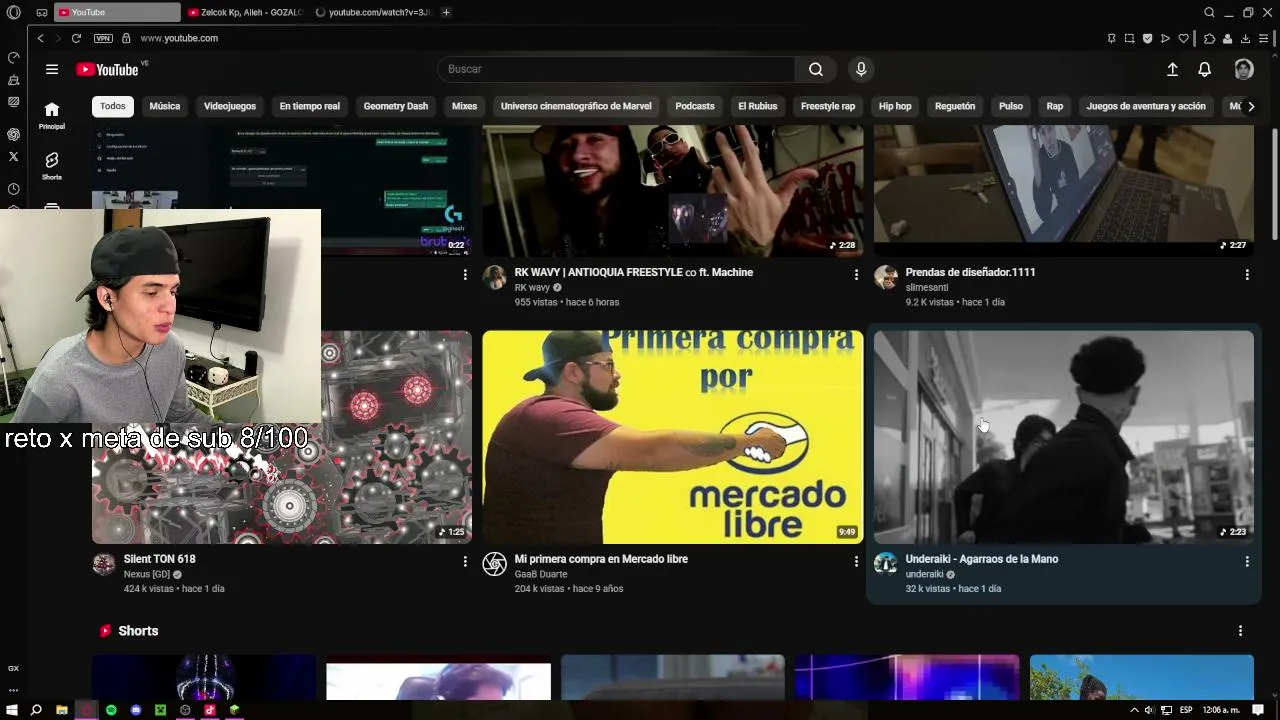Open Easy Setup sliders icon
The width and height of the screenshot is (1280, 720).
pos(1264,38)
